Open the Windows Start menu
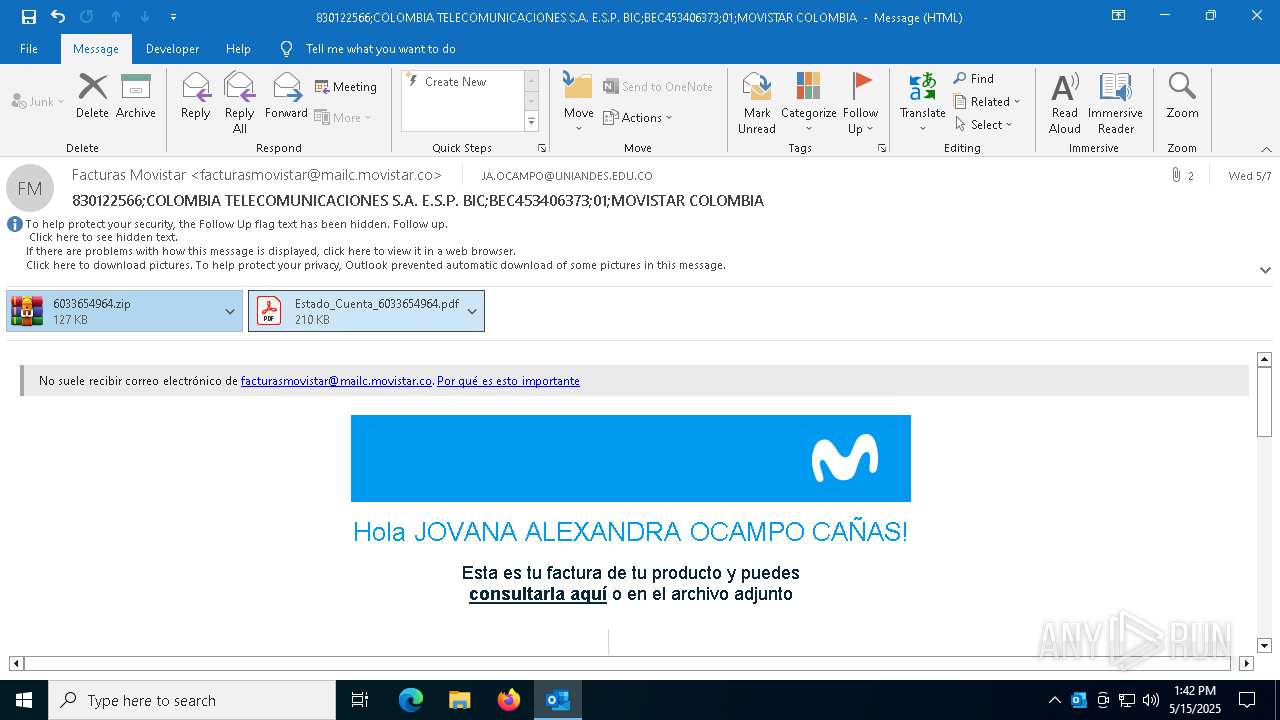 coord(24,700)
